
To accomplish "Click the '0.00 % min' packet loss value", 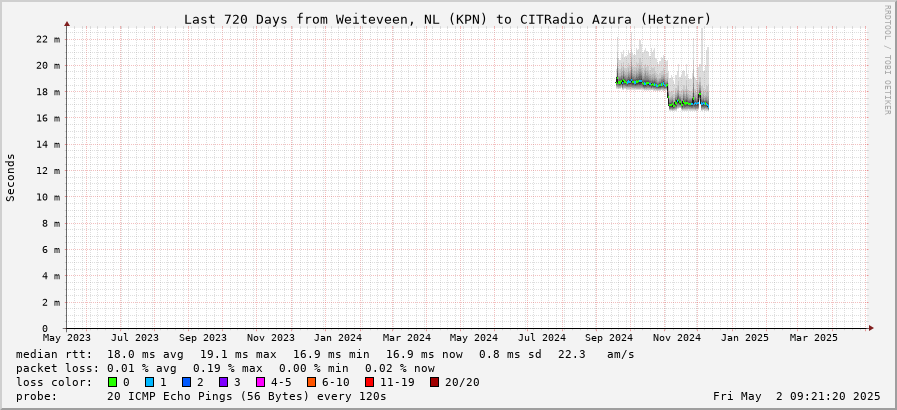I will (313, 368).
